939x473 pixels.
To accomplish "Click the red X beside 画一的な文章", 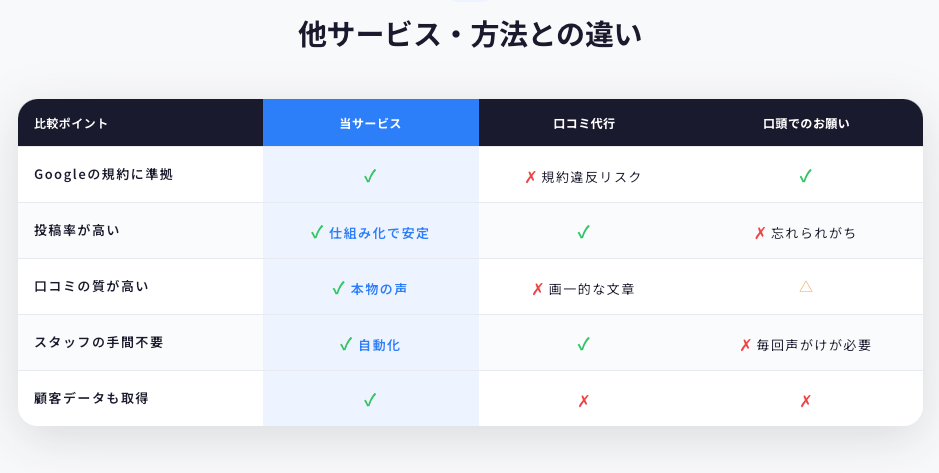I will pos(538,289).
